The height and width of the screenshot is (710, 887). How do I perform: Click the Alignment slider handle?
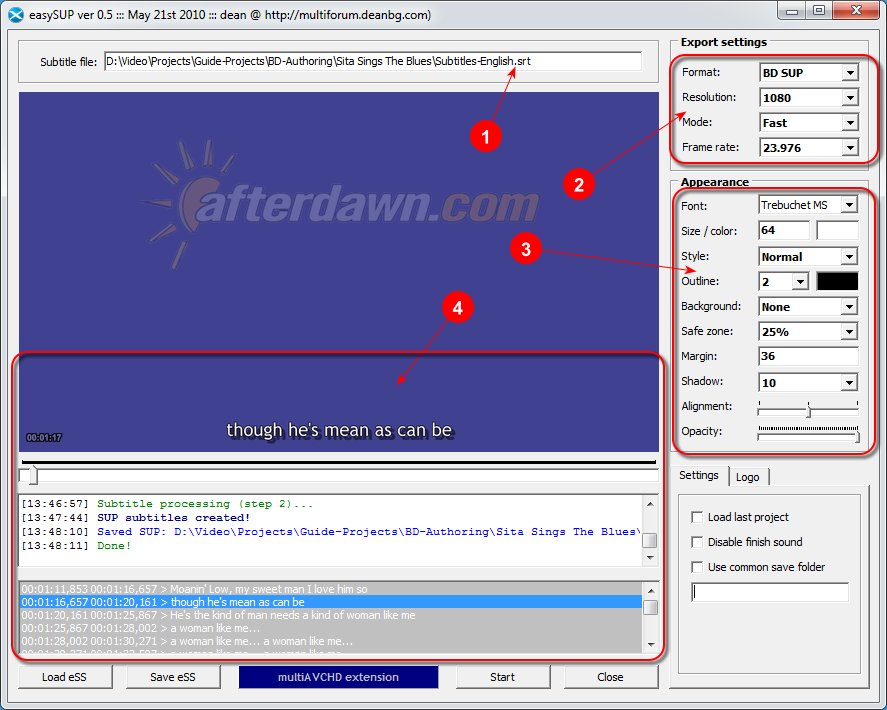(809, 410)
